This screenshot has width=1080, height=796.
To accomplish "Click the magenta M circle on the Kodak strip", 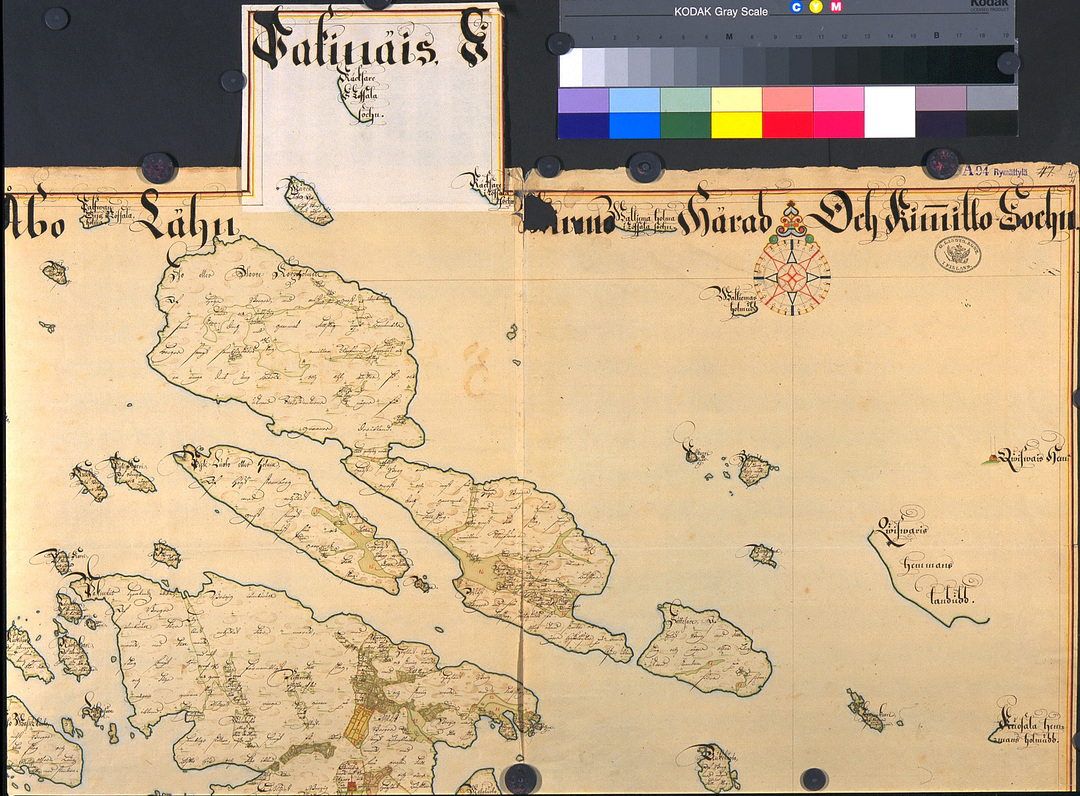I will click(836, 8).
